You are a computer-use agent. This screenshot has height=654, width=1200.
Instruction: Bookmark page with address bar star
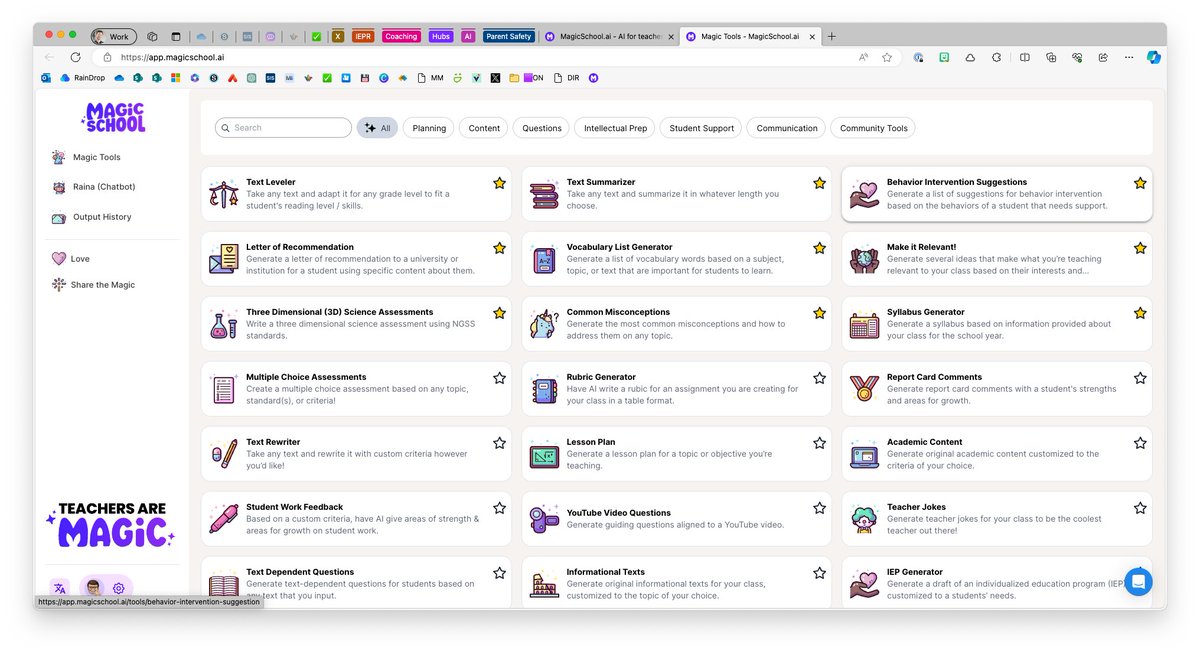887,57
